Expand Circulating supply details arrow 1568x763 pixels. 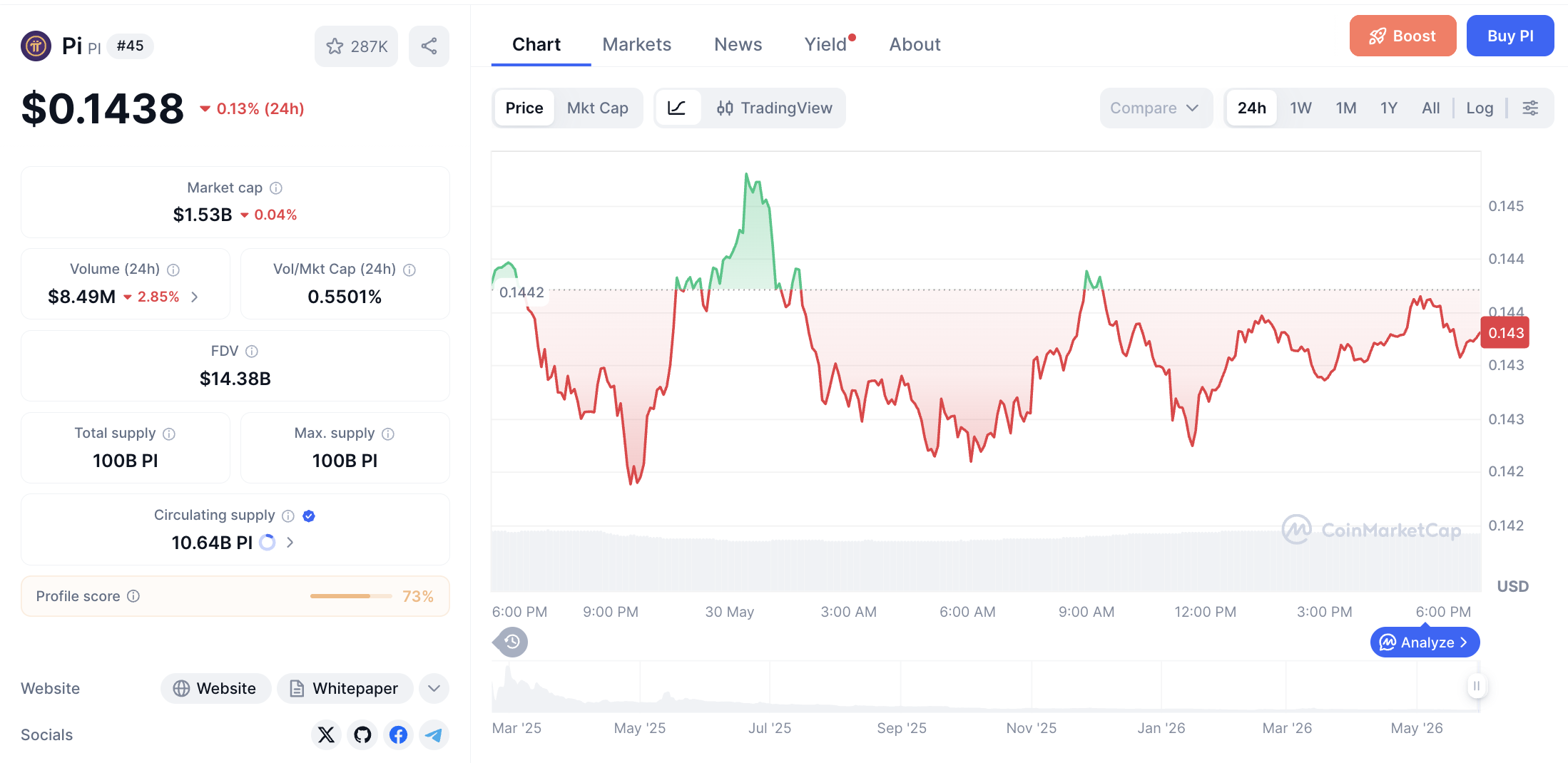tap(290, 543)
